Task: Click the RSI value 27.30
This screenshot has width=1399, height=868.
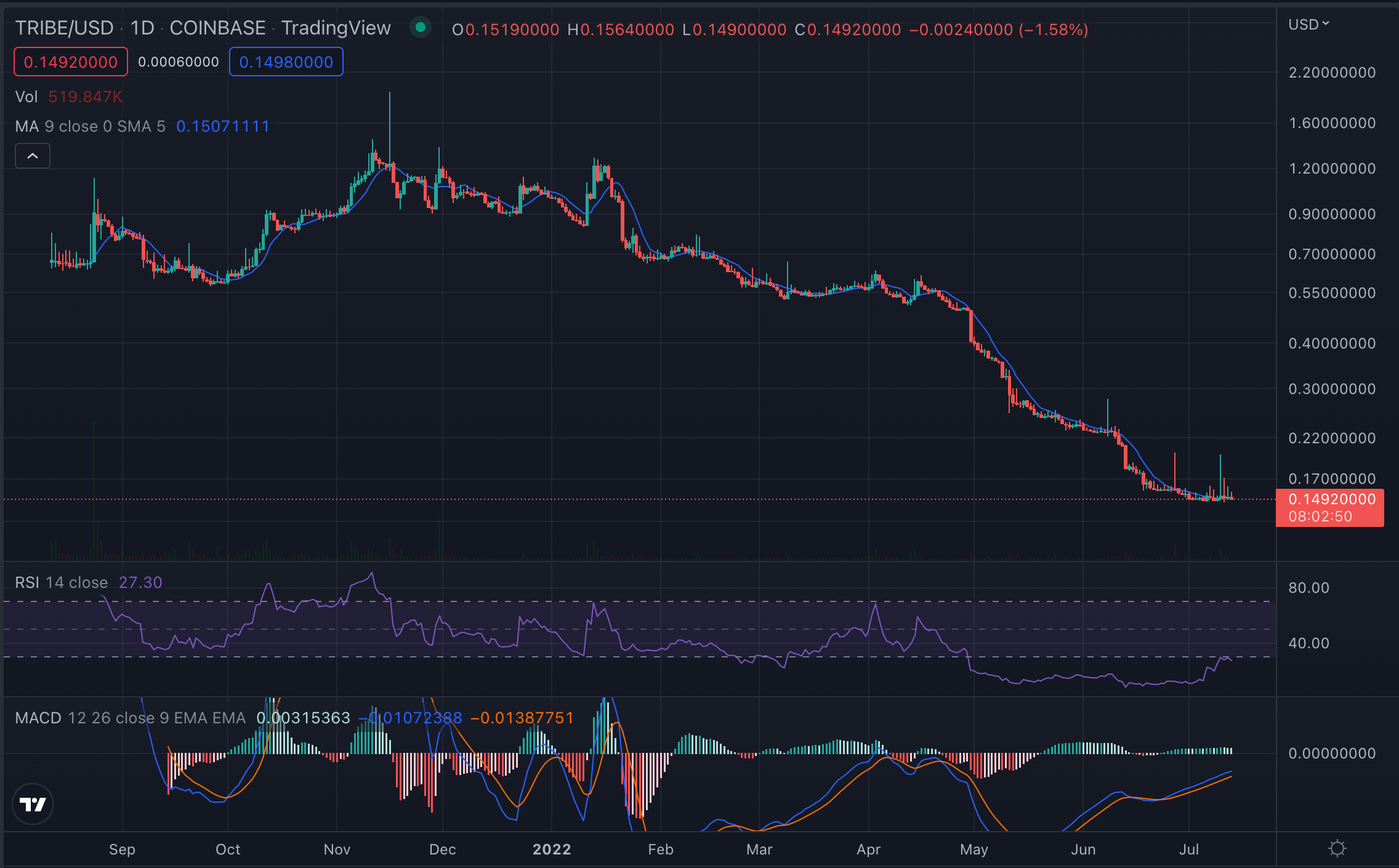Action: (x=140, y=582)
